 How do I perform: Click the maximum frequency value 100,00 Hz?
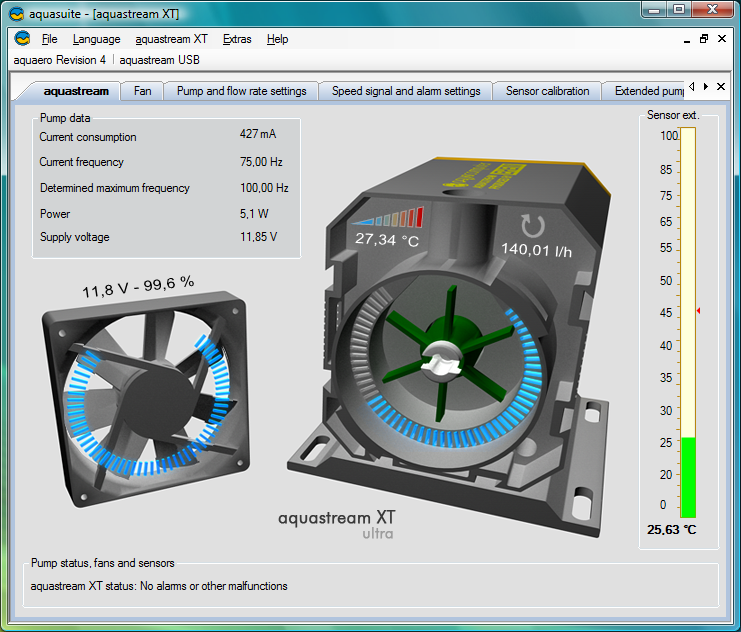264,188
